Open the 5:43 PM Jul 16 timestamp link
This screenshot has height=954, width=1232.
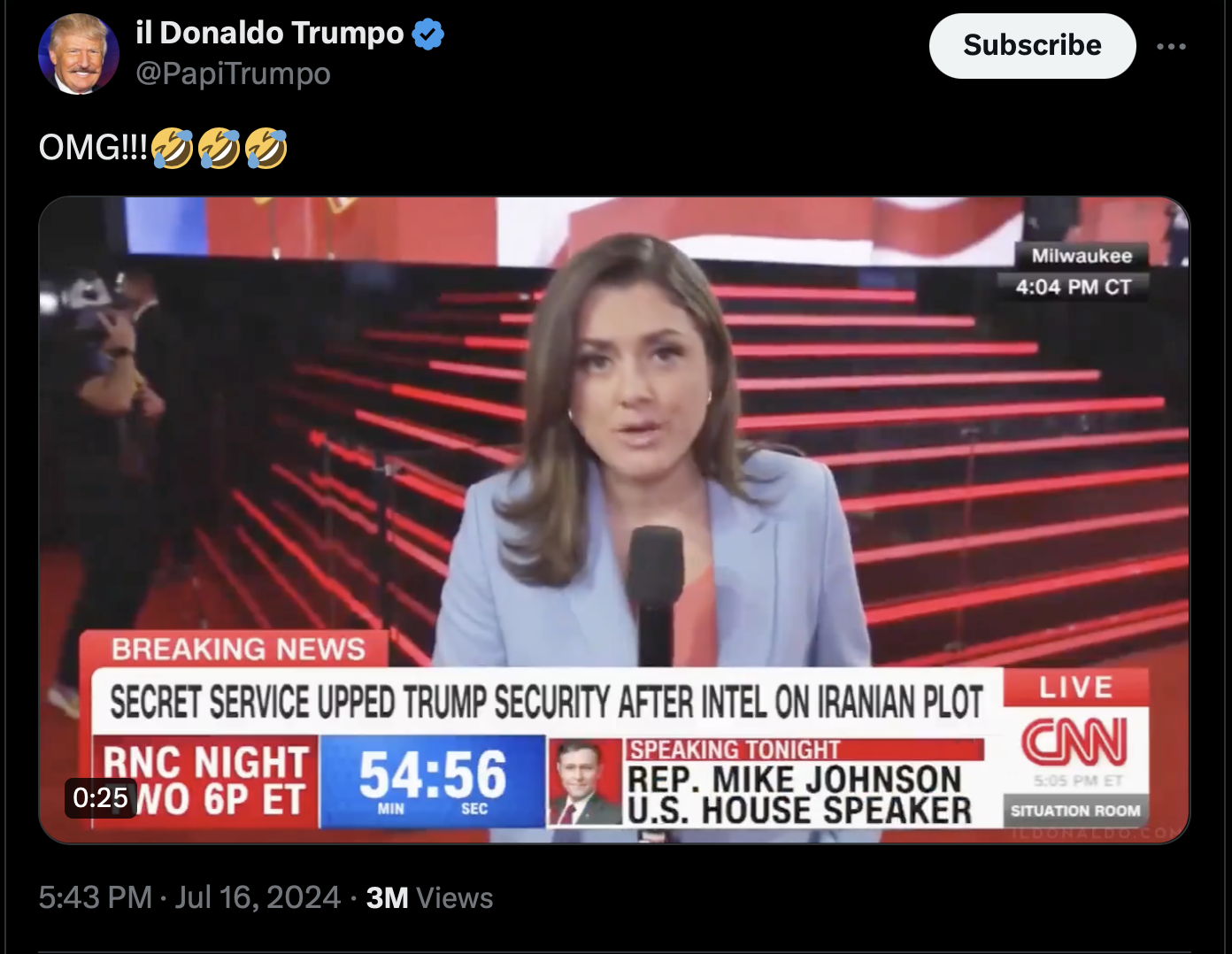[x=189, y=897]
